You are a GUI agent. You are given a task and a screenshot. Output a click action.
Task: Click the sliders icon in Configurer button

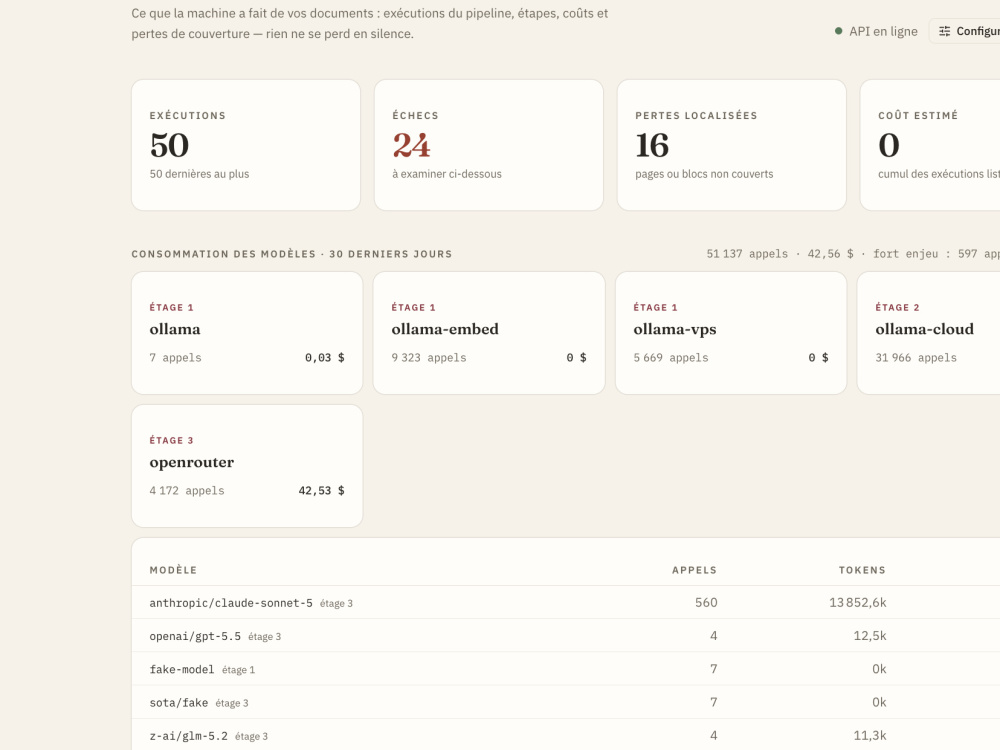(945, 31)
